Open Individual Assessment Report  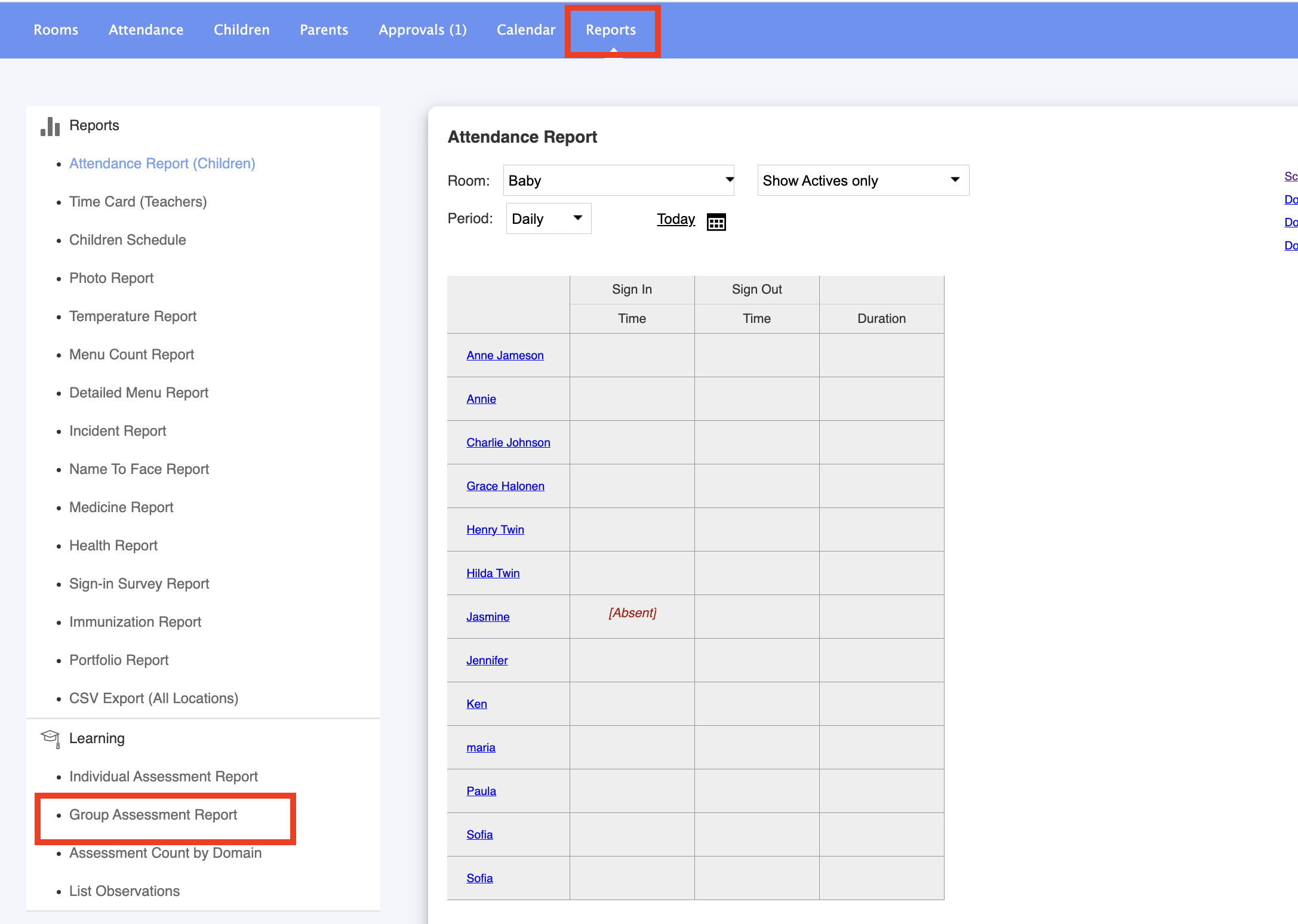(x=164, y=777)
